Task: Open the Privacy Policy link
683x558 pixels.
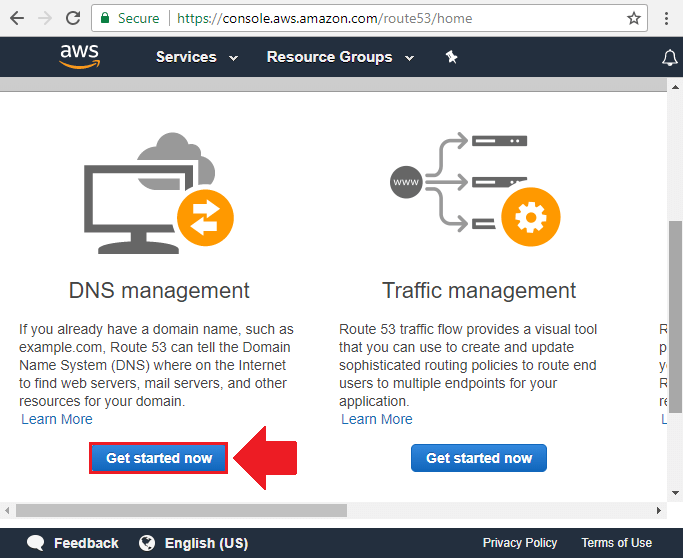Action: [520, 543]
